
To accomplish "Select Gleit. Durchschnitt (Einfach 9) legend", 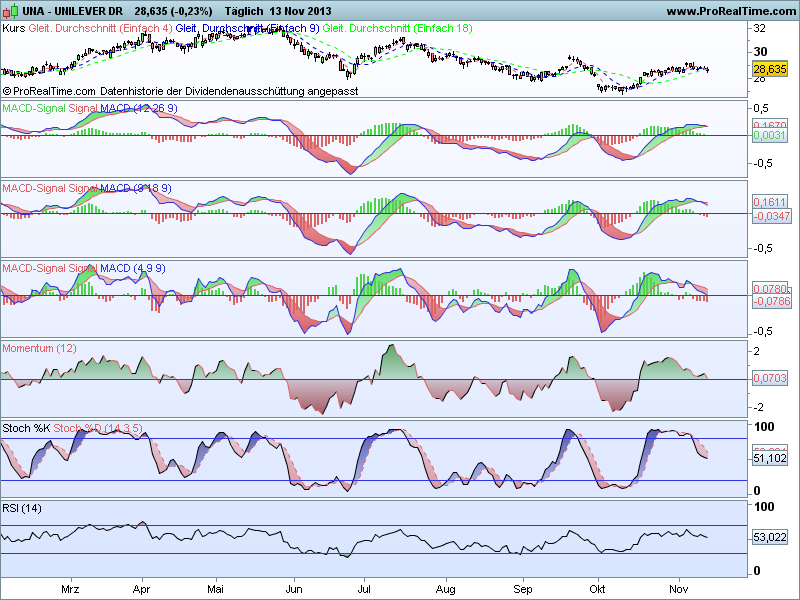I will click(247, 28).
